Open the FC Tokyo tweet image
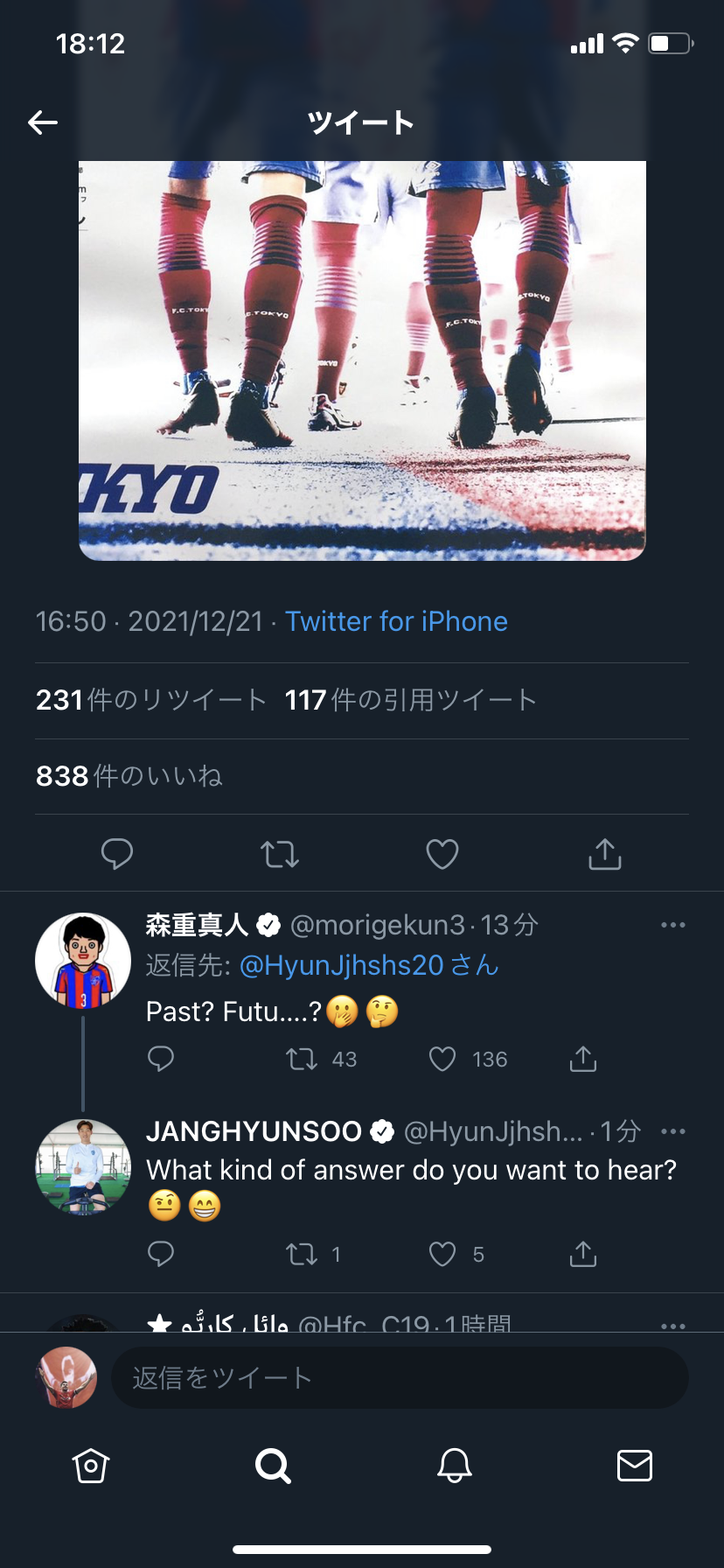This screenshot has height=1568, width=724. pos(362,359)
